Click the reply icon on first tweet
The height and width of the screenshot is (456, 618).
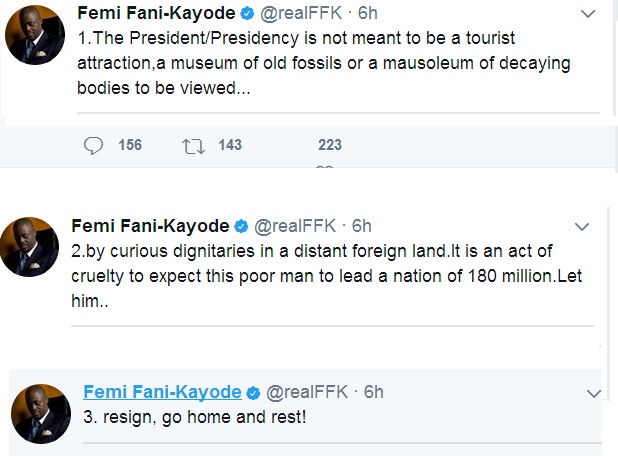pyautogui.click(x=94, y=145)
